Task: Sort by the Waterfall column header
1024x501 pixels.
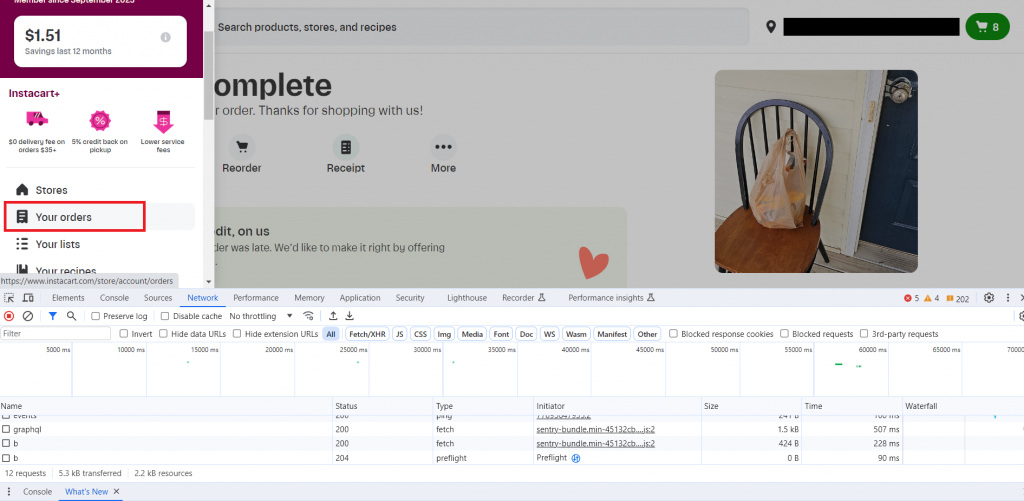Action: (963, 406)
